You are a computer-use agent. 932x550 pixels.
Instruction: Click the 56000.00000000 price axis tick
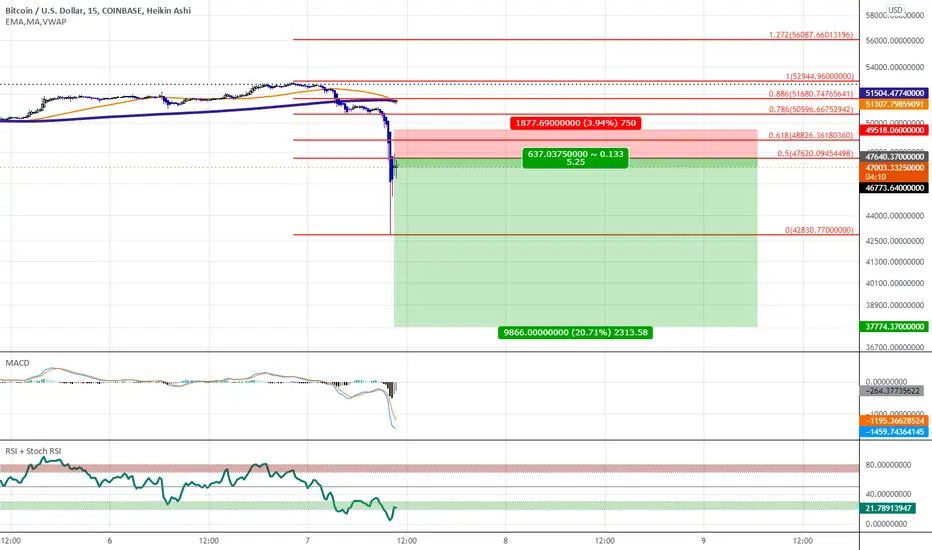[x=895, y=41]
